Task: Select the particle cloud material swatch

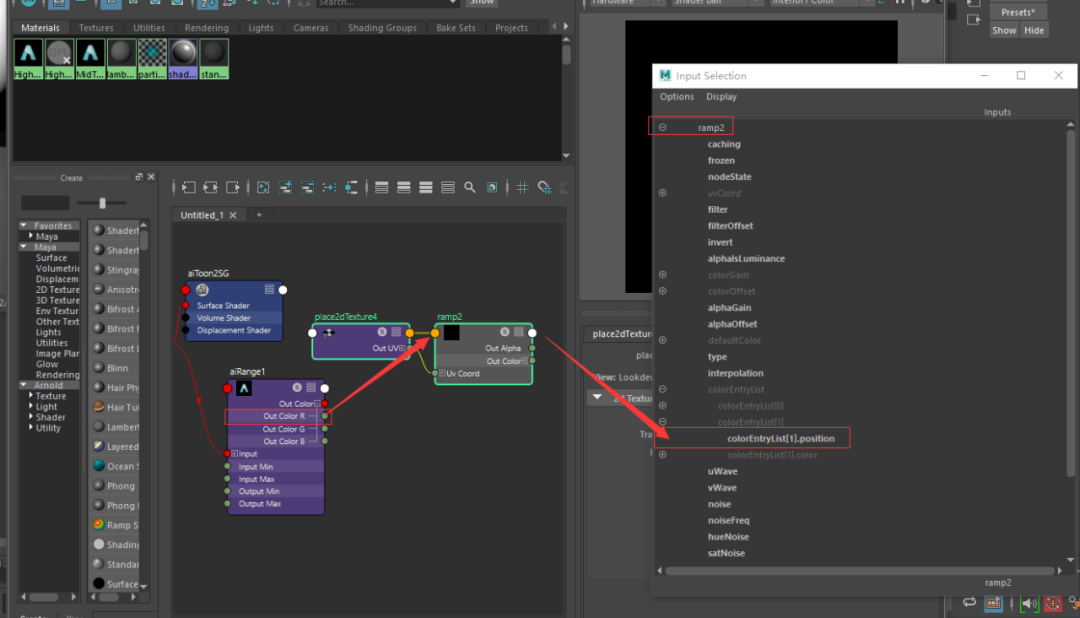Action: tap(152, 59)
